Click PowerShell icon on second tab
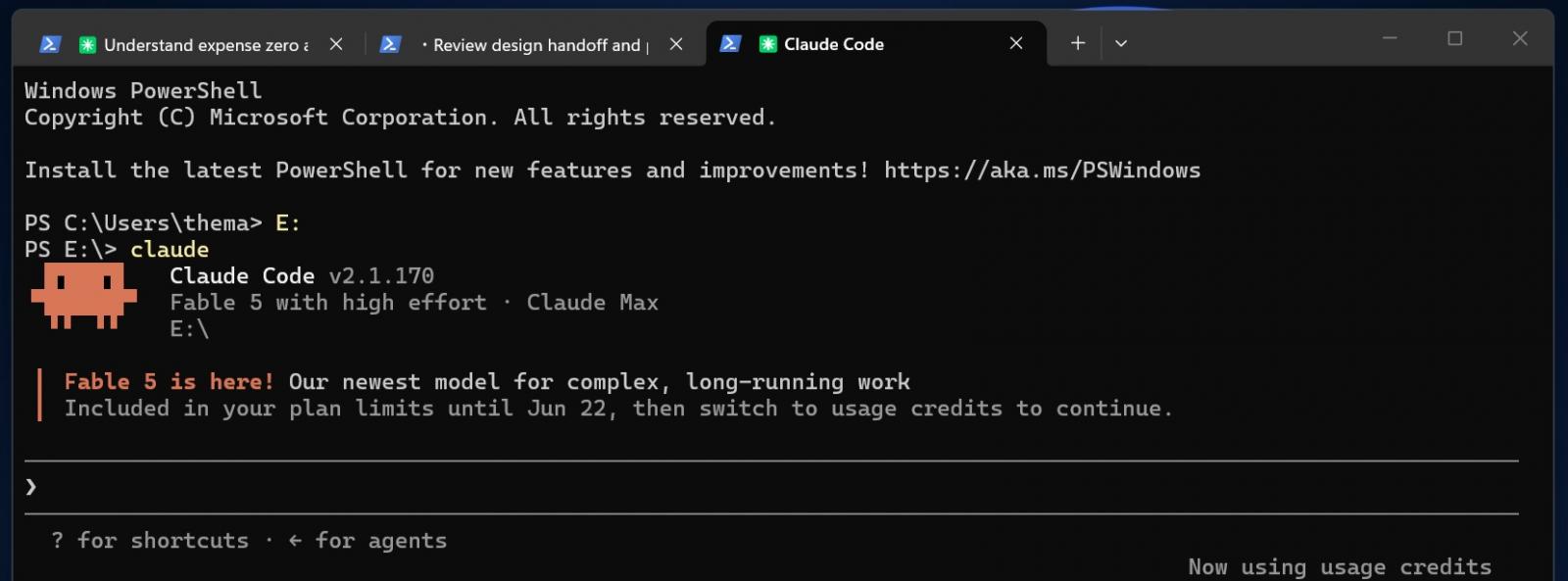The width and height of the screenshot is (1568, 581). 390,44
